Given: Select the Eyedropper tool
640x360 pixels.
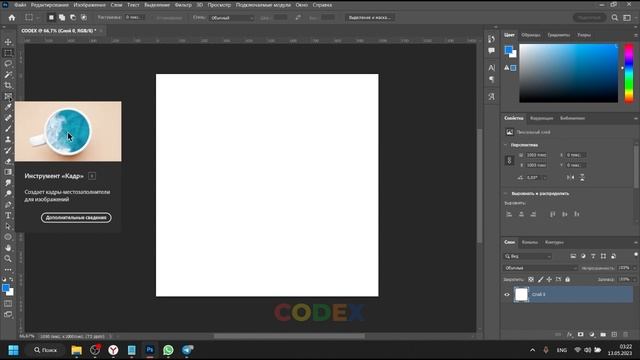Looking at the screenshot, I should point(8,107).
